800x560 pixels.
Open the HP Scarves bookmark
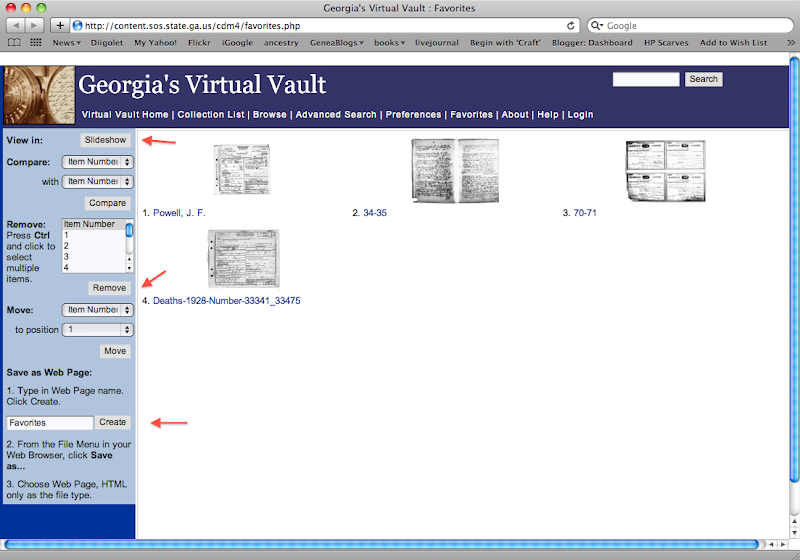666,43
